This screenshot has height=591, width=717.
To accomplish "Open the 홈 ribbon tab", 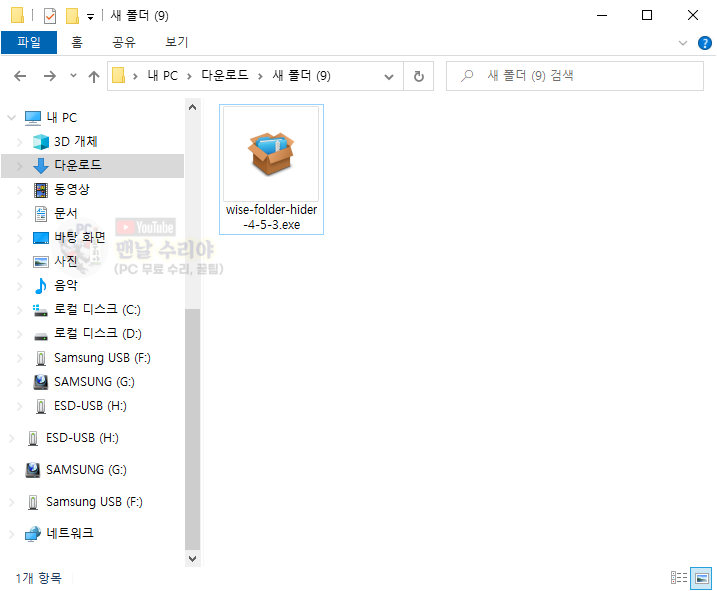I will tap(77, 42).
